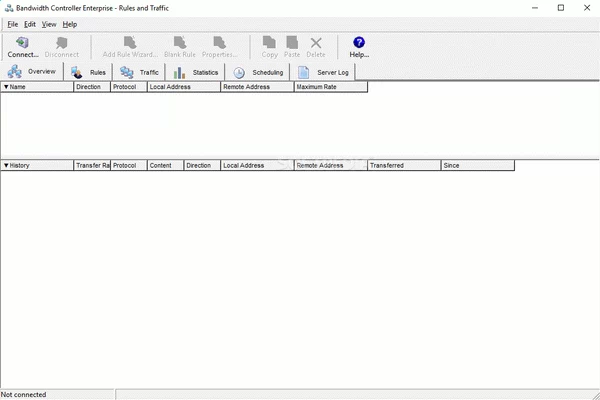Click the Bandwidth Controller title bar icon
The width and height of the screenshot is (600, 400).
click(x=9, y=8)
